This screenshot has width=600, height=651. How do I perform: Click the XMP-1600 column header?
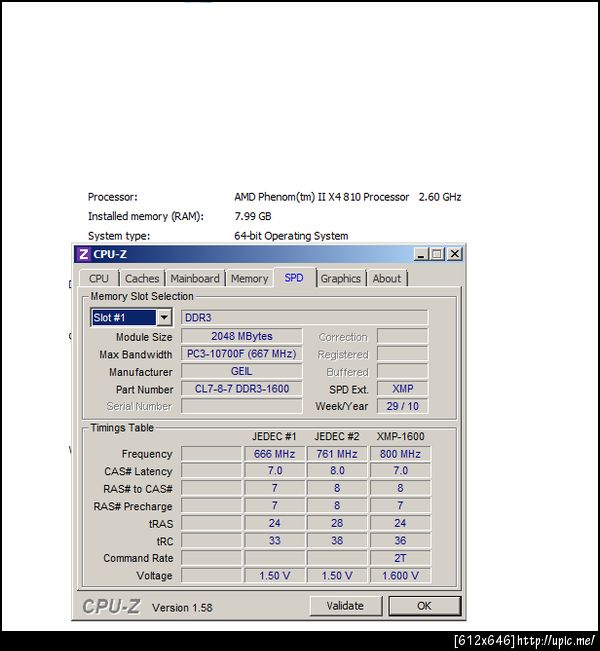click(401, 436)
